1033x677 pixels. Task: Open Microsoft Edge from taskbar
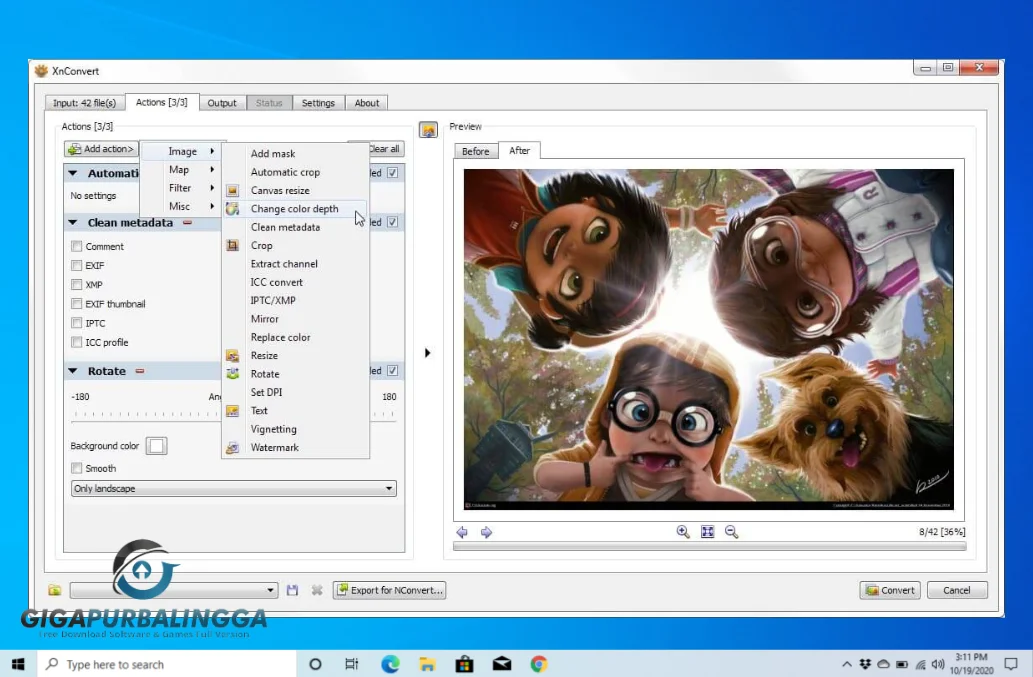390,664
